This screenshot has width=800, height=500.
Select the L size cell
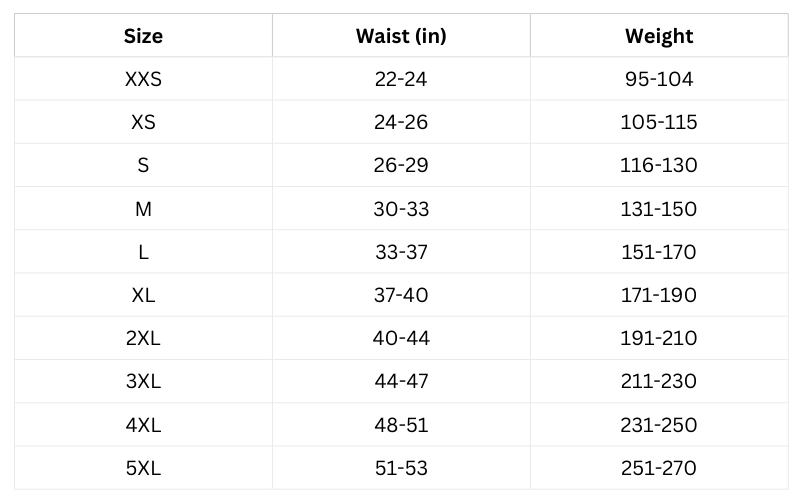[x=143, y=252]
